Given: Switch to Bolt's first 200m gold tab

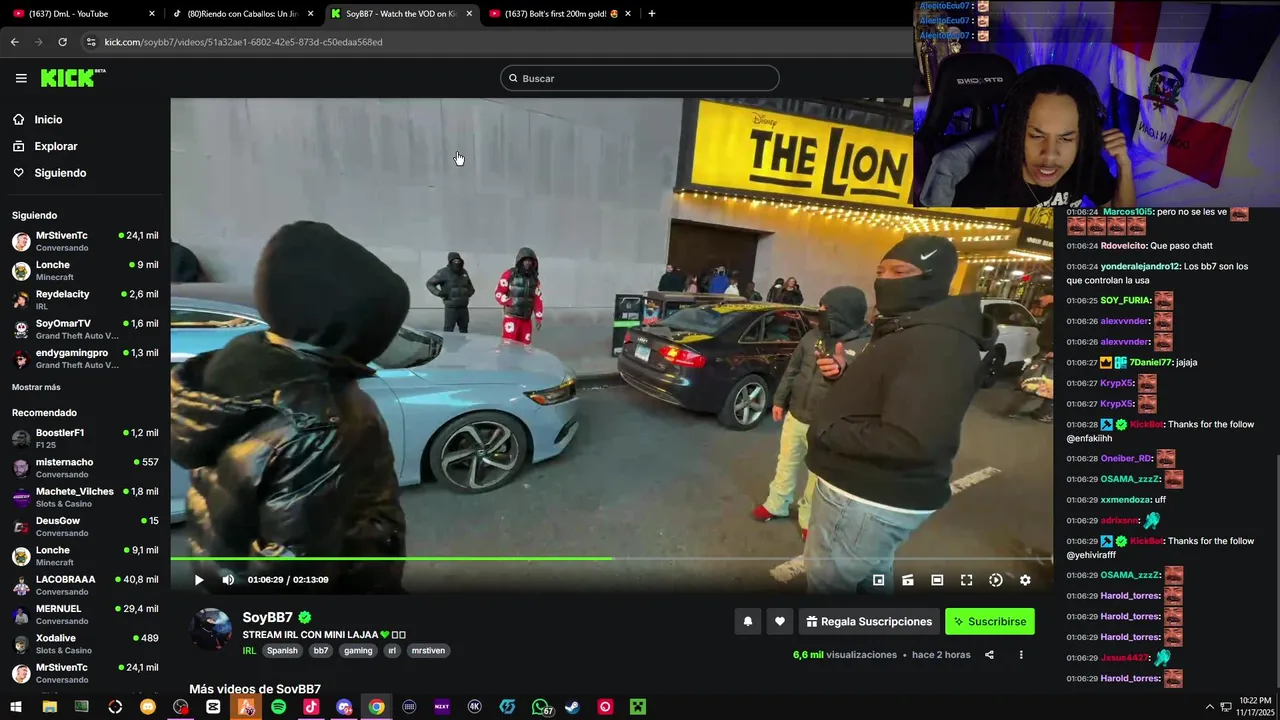Looking at the screenshot, I should coord(560,13).
